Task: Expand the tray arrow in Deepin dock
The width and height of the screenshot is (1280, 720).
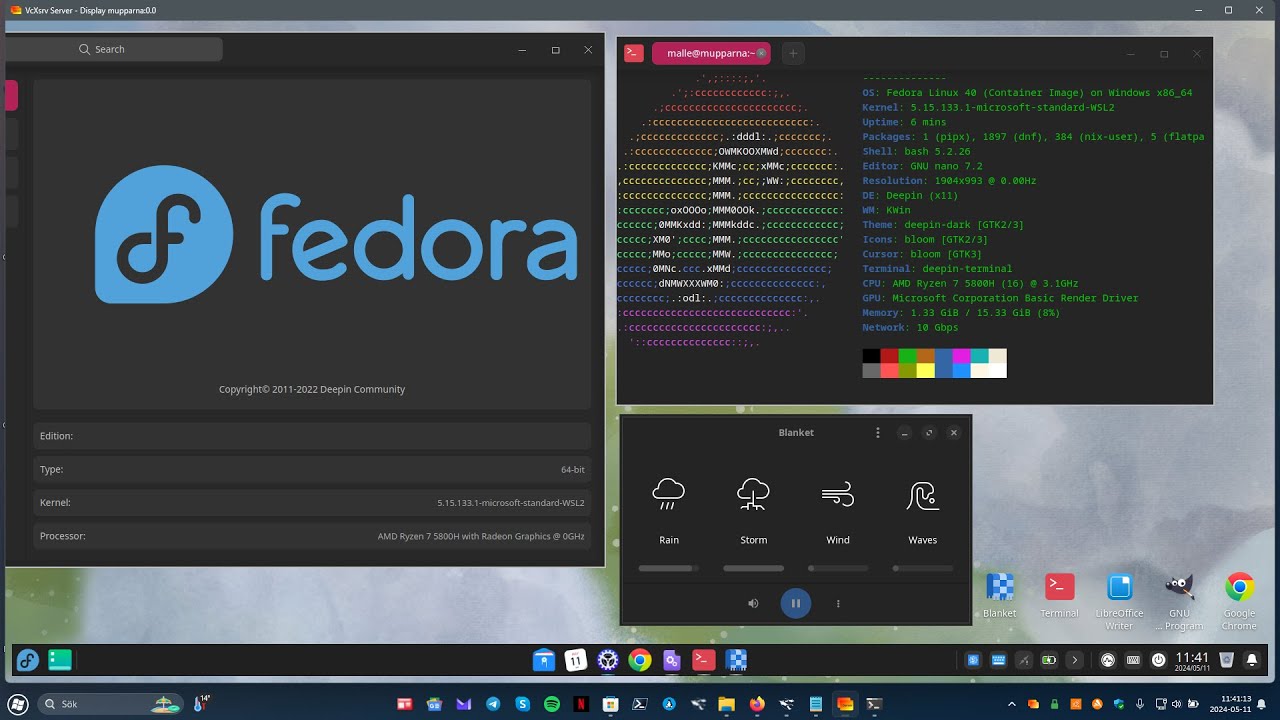Action: (1075, 660)
